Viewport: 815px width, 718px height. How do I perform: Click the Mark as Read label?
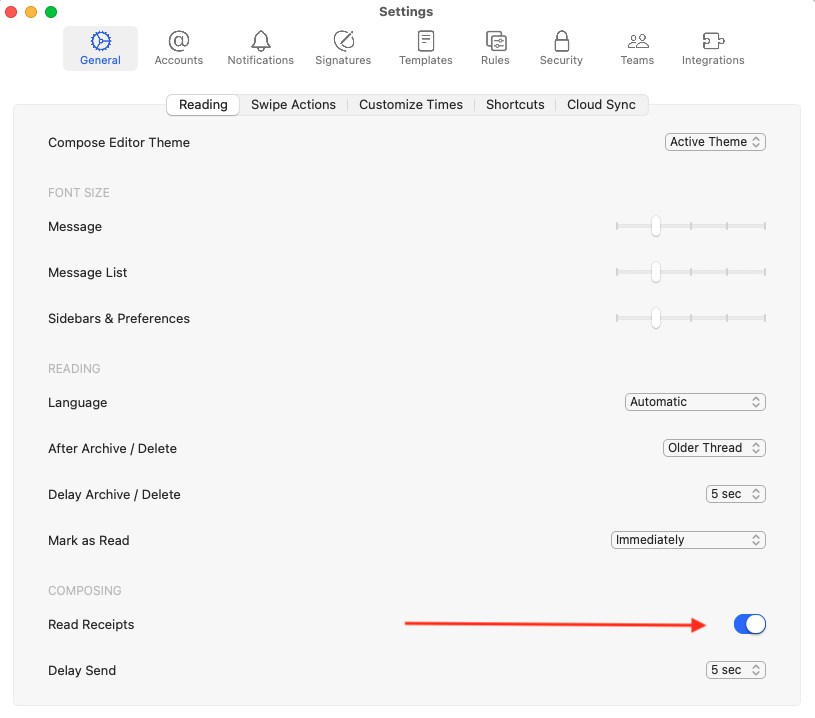(x=89, y=541)
